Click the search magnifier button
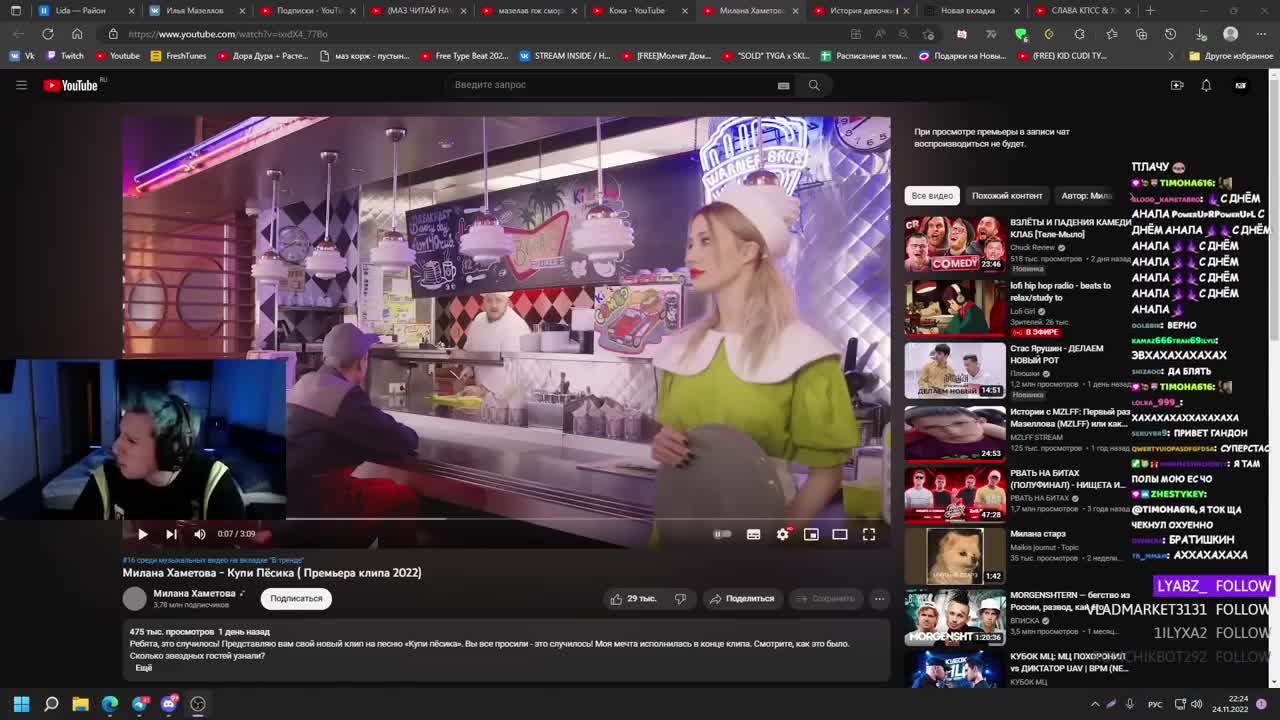 pyautogui.click(x=814, y=85)
